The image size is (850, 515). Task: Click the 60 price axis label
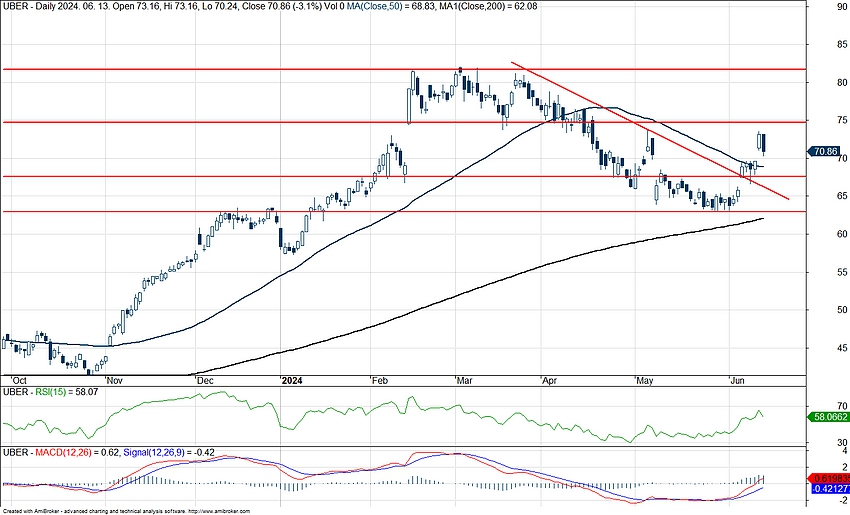click(842, 234)
